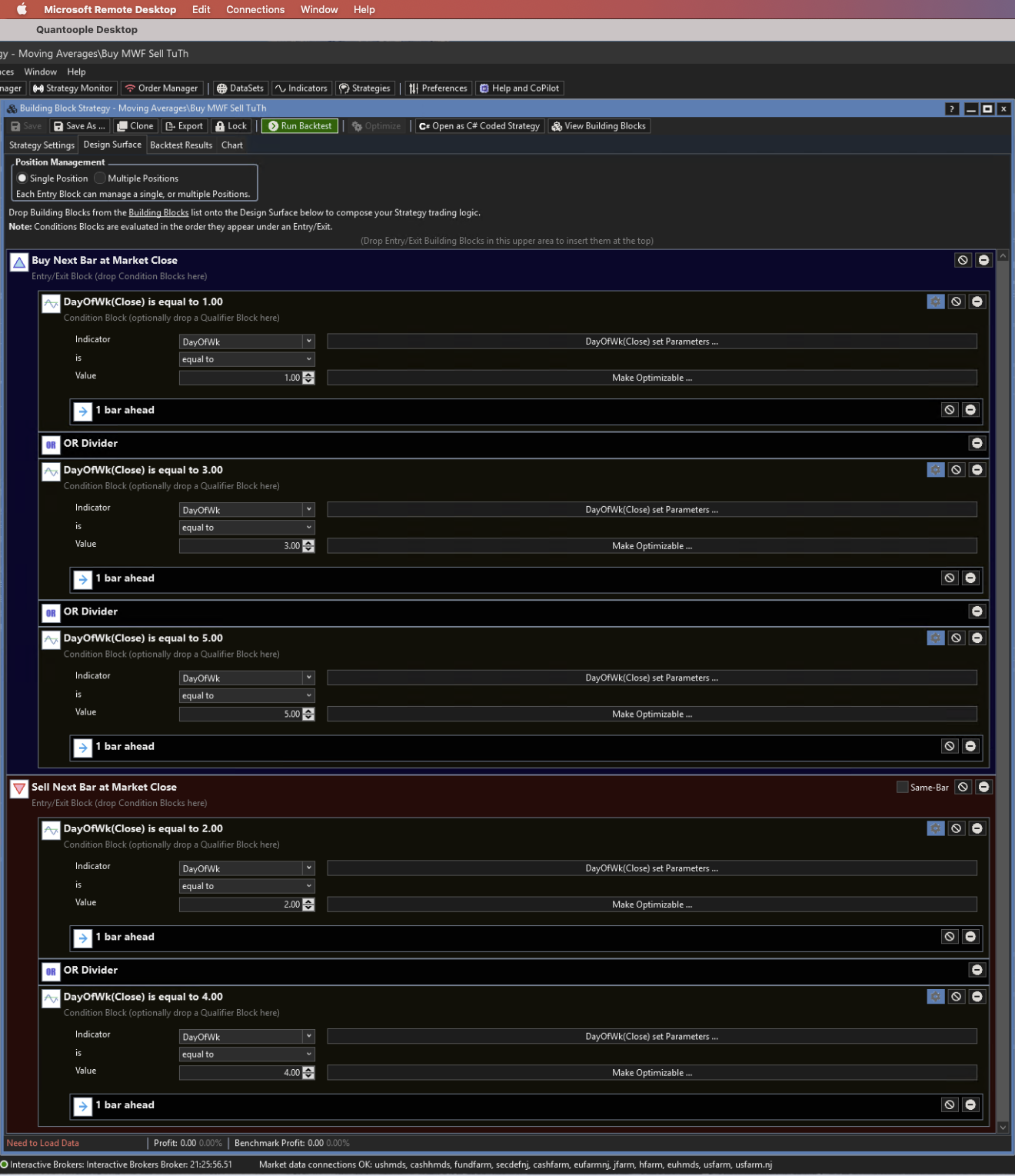Select the Single Position radio button
The height and width of the screenshot is (1176, 1015).
(x=22, y=178)
